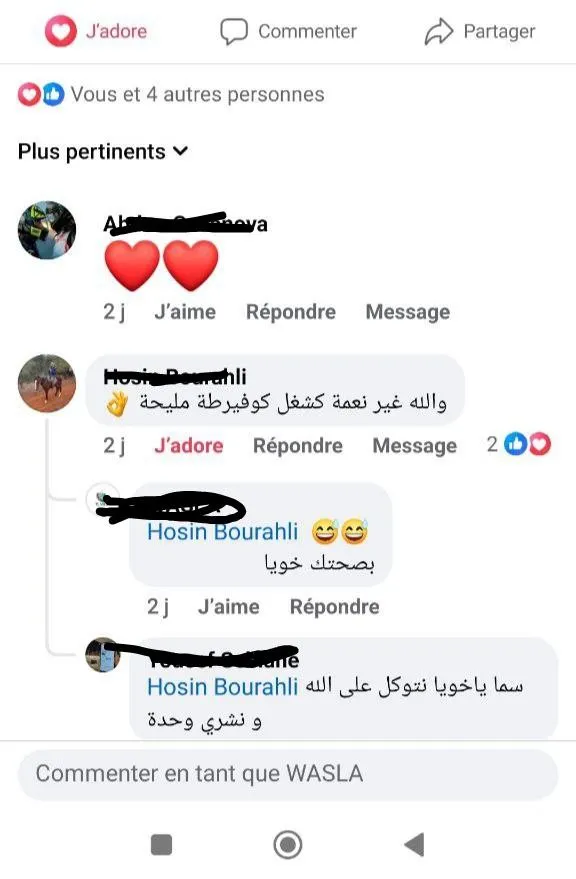Tap the Android recent apps square button
The image size is (576, 879).
coord(162,844)
